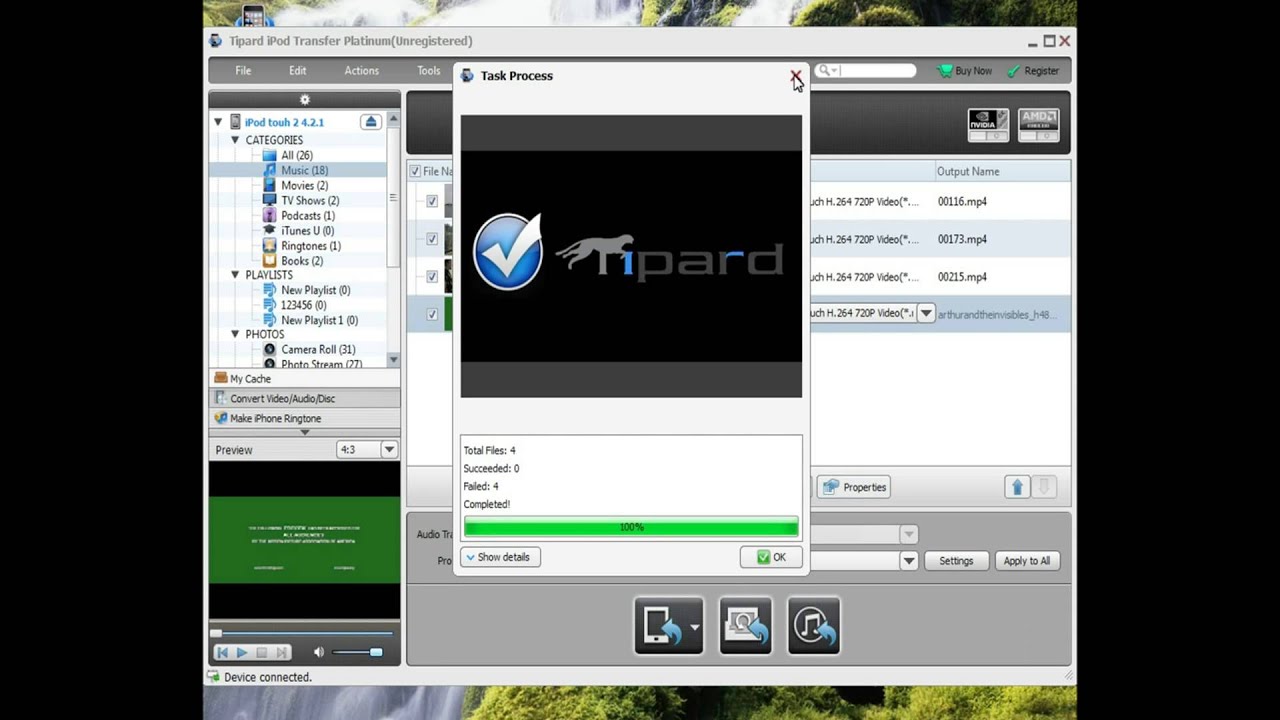This screenshot has width=1280, height=720.
Task: Uncheck the 00116.mp4 row checkbox
Action: 432,201
